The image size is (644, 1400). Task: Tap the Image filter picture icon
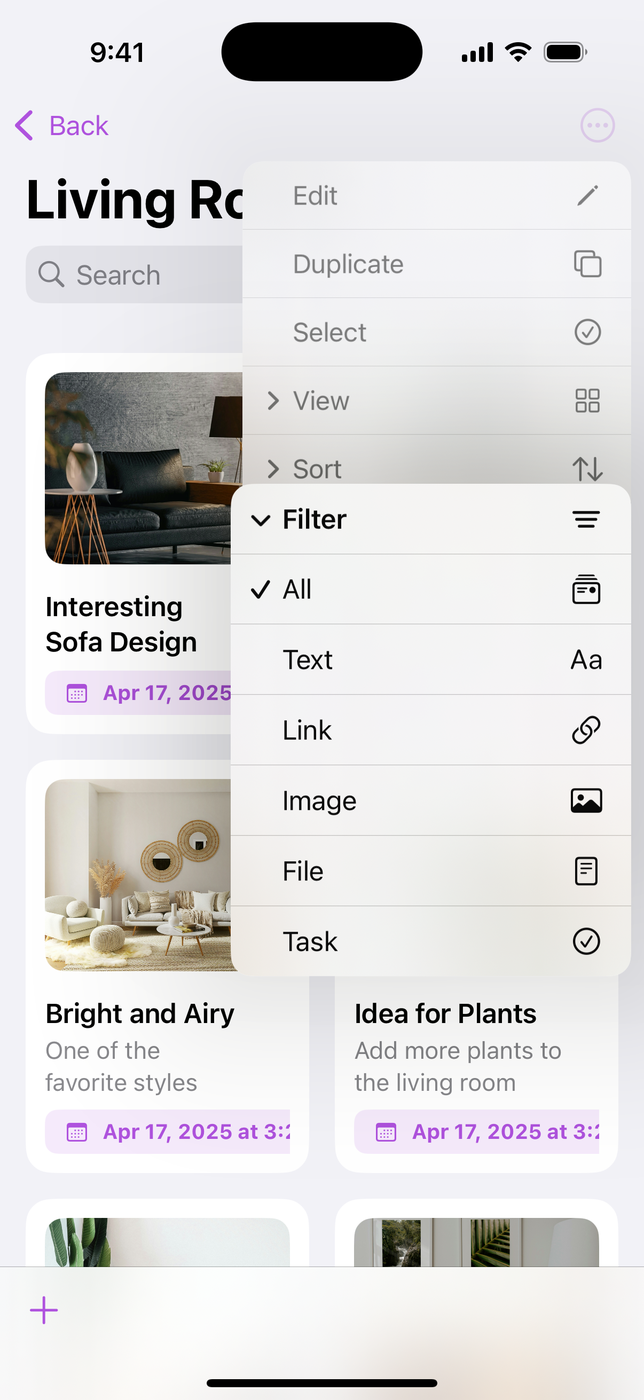[x=586, y=801]
